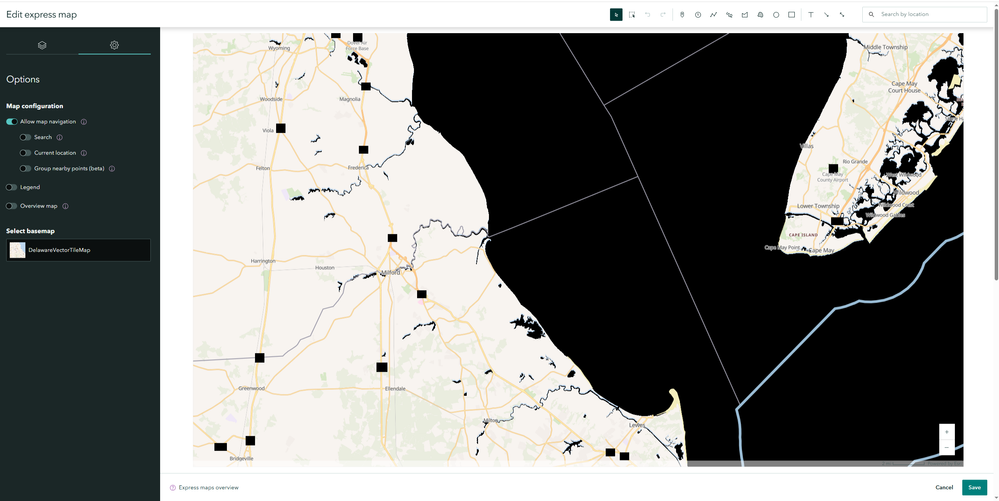Choose the polygon drawing tool

[x=745, y=15]
